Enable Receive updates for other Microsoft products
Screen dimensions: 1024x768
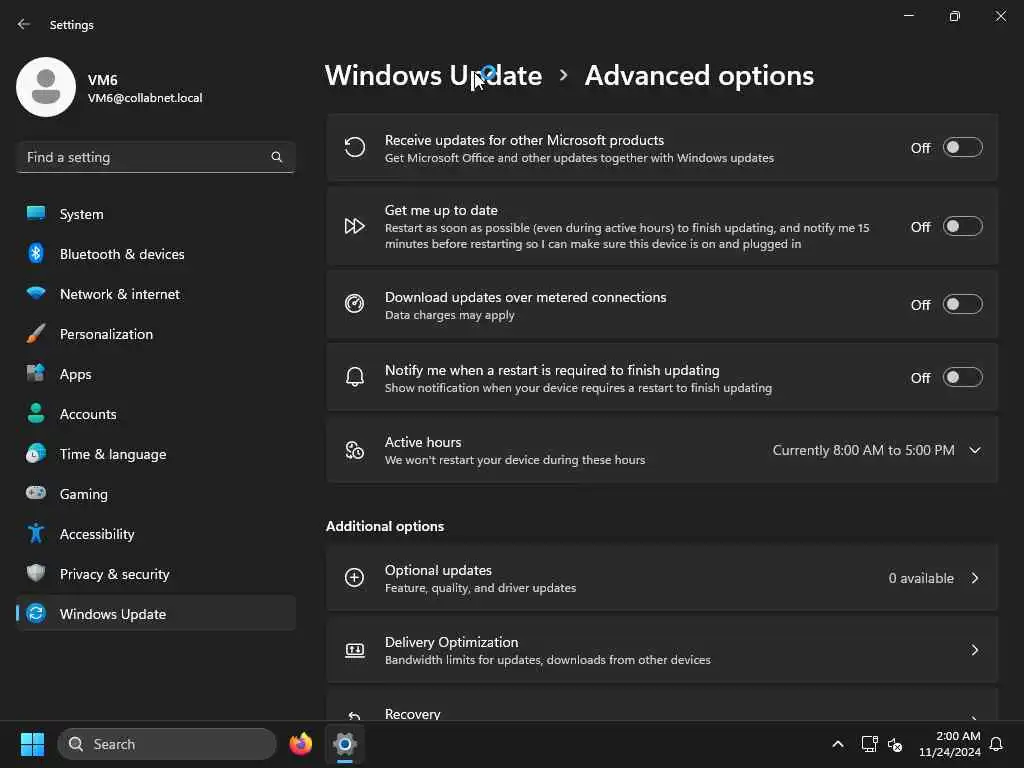click(x=963, y=148)
